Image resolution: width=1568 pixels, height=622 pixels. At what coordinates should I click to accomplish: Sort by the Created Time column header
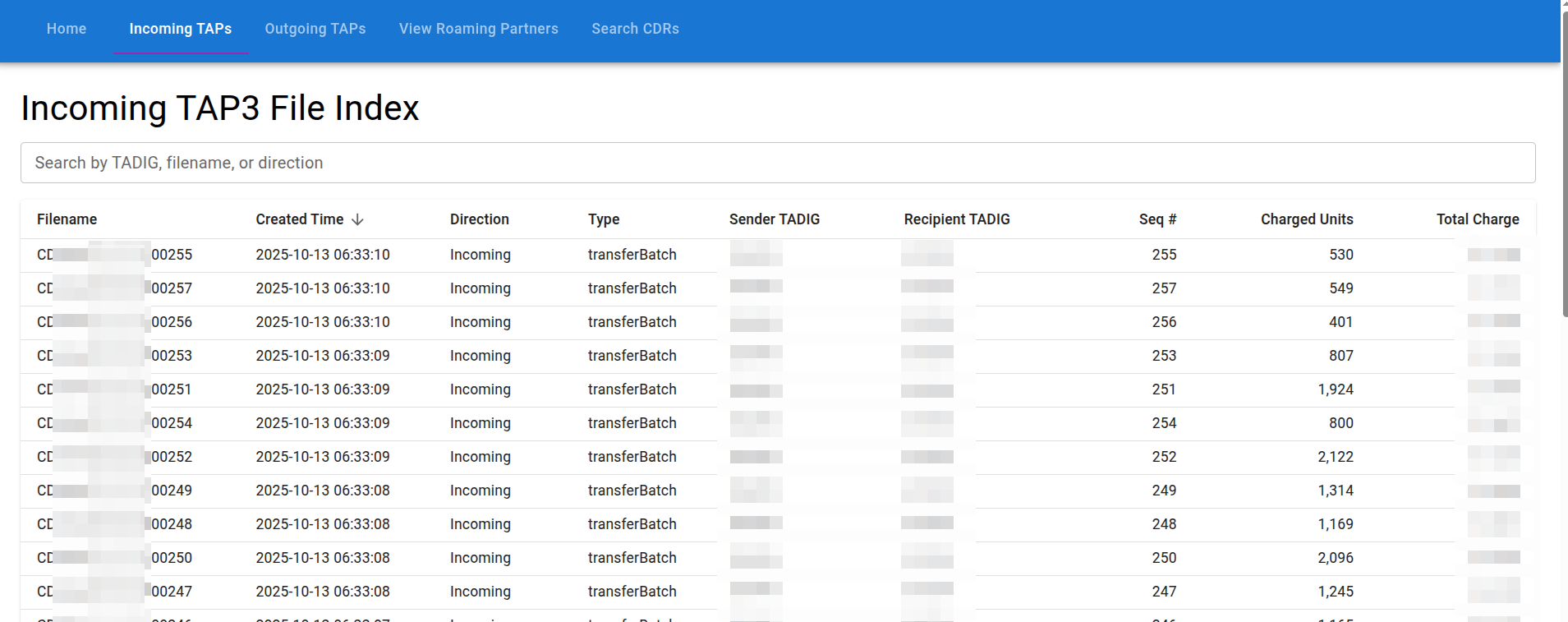point(300,219)
